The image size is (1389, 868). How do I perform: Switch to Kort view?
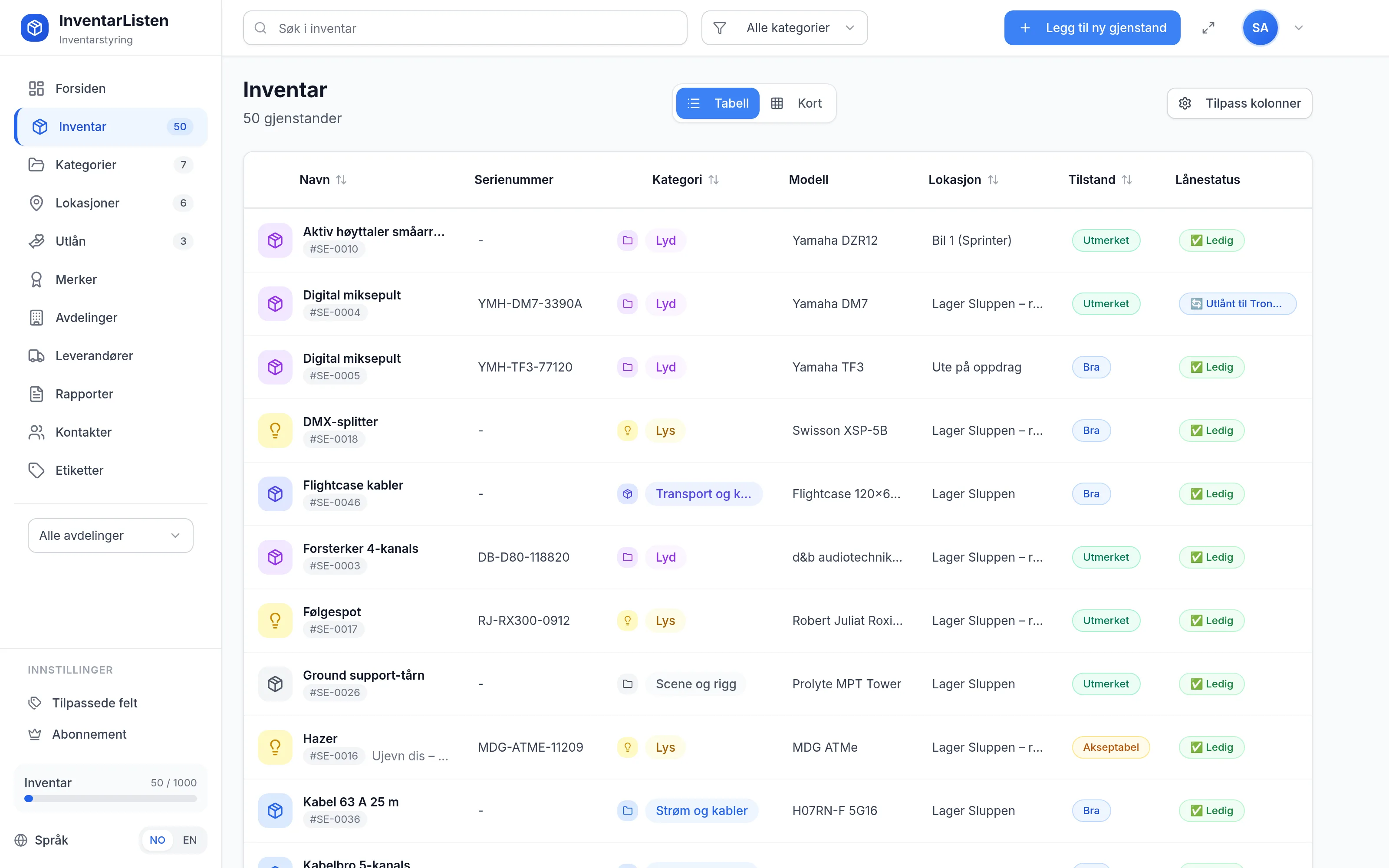(797, 103)
